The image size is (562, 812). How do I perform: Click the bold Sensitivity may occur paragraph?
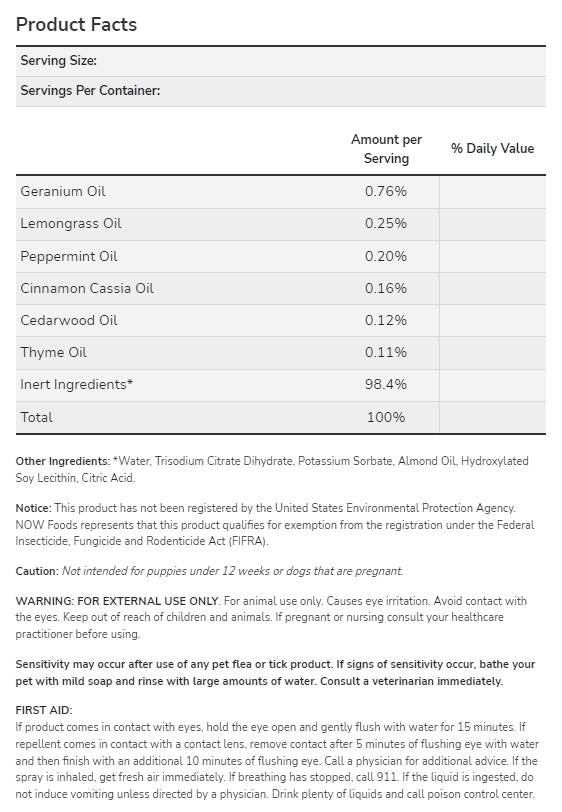coord(275,673)
